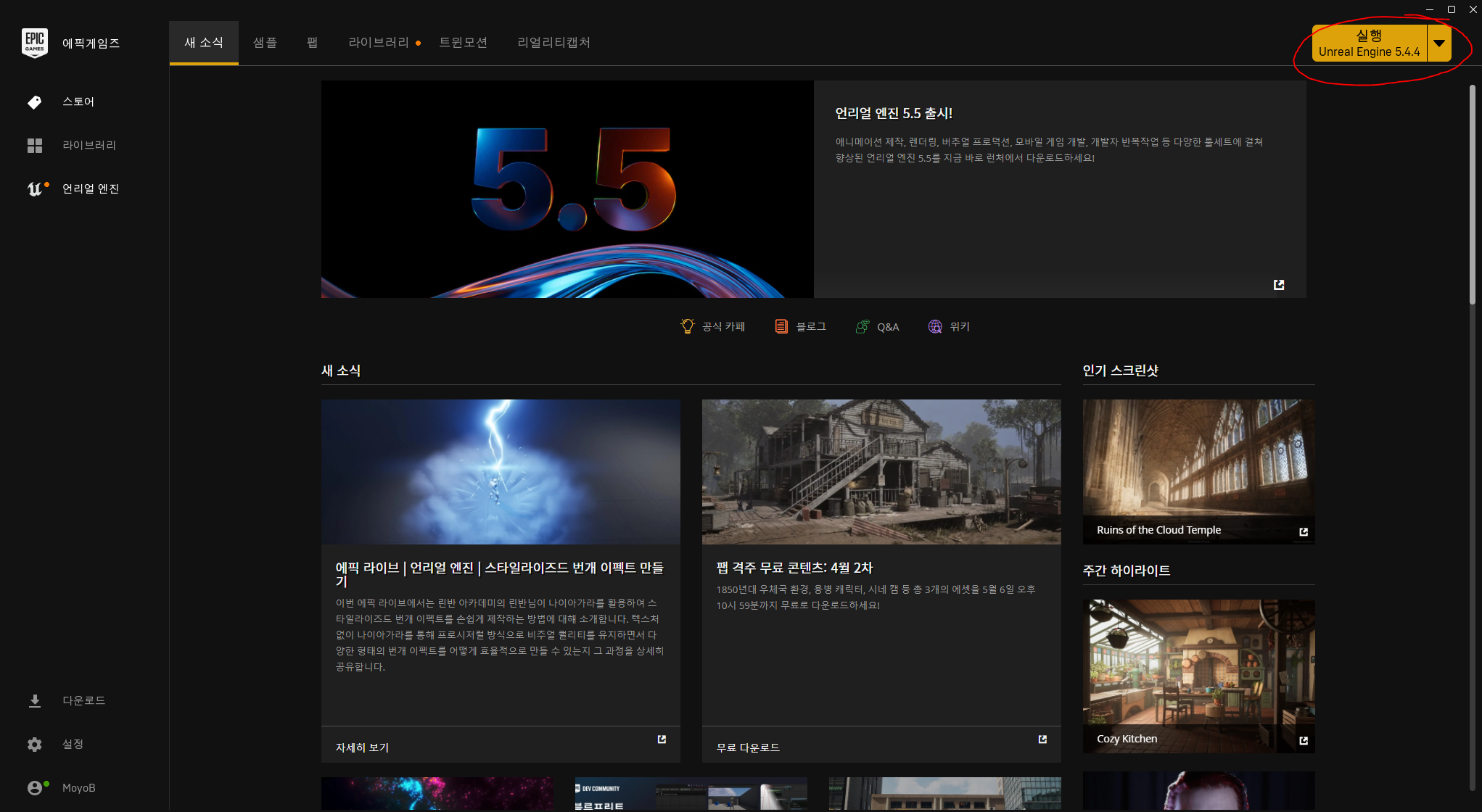Open the 리얼리티캡처 tab
The image size is (1482, 812).
pos(553,42)
